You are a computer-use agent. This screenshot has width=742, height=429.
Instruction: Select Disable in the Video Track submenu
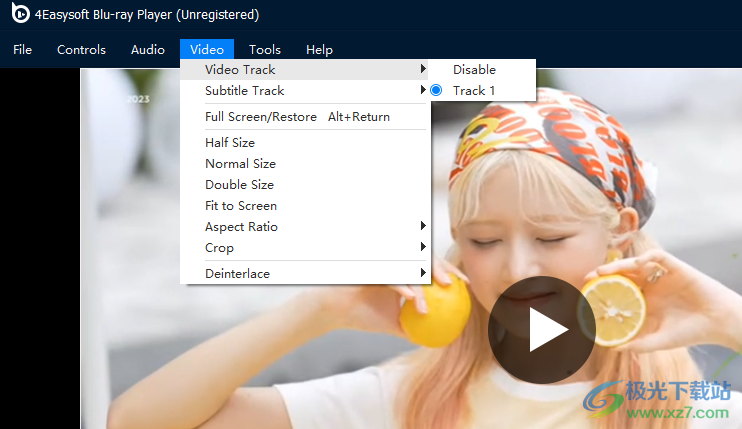coord(482,70)
